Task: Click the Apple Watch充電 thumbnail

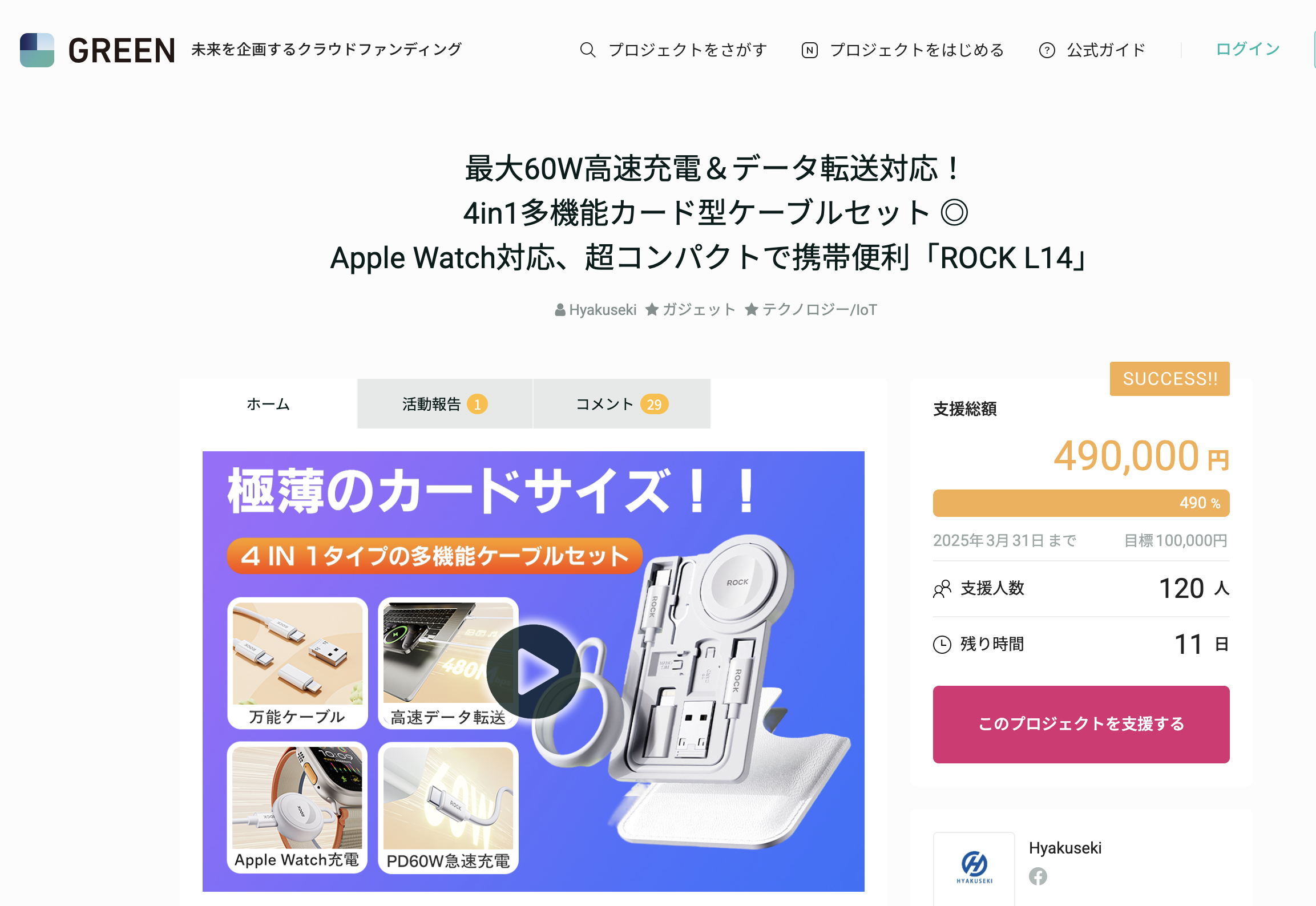Action: pos(297,807)
